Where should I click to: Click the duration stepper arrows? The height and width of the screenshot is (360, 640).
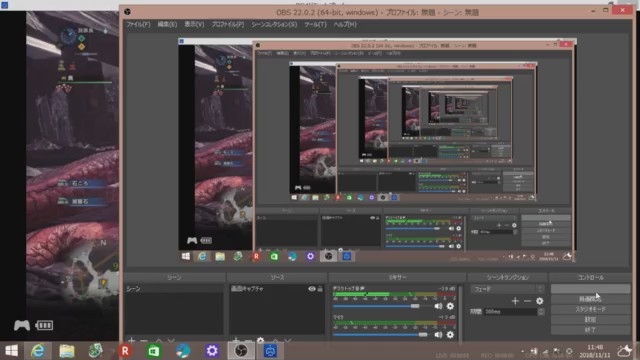(541, 311)
